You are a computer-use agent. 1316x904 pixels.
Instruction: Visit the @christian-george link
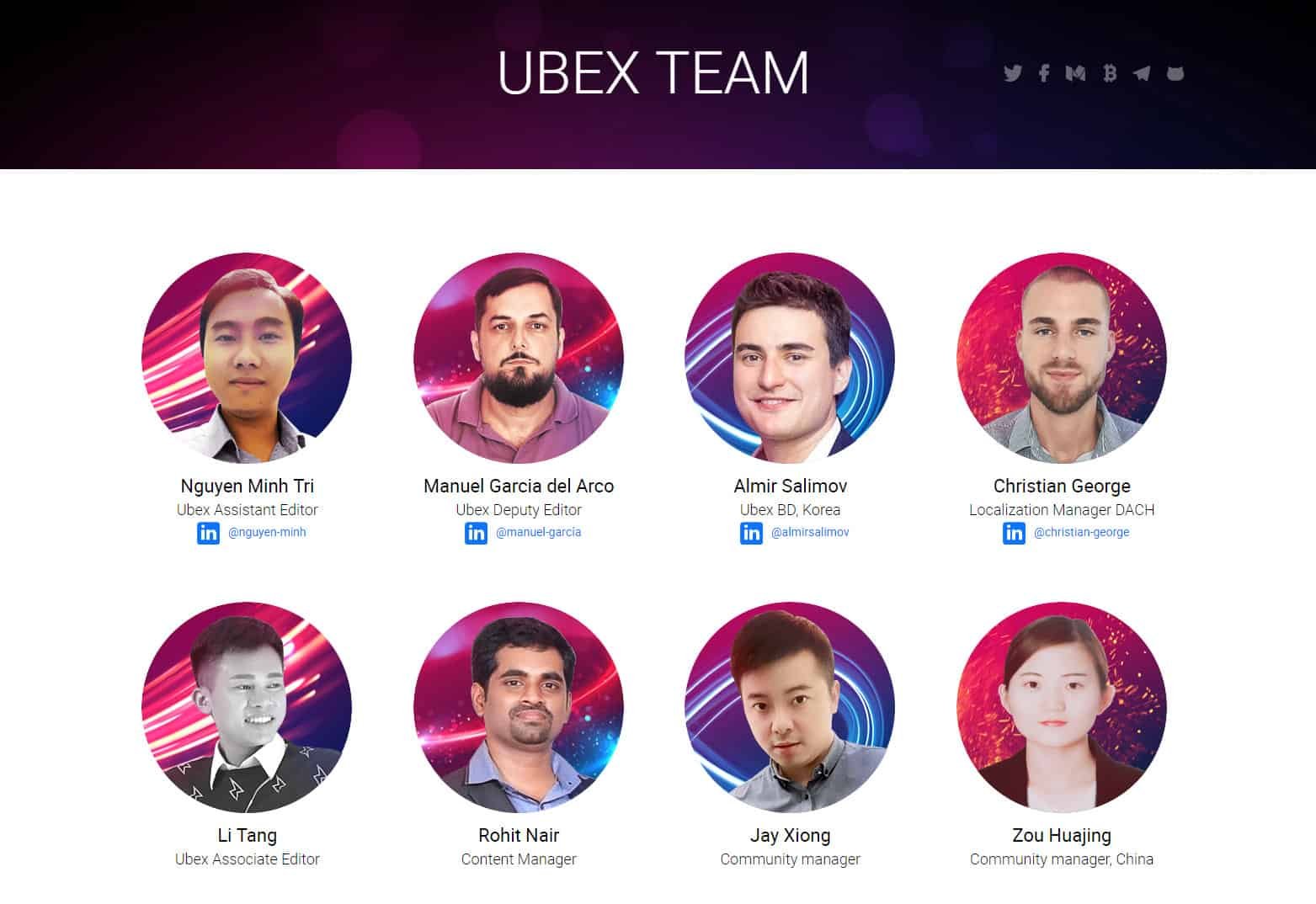[1081, 532]
